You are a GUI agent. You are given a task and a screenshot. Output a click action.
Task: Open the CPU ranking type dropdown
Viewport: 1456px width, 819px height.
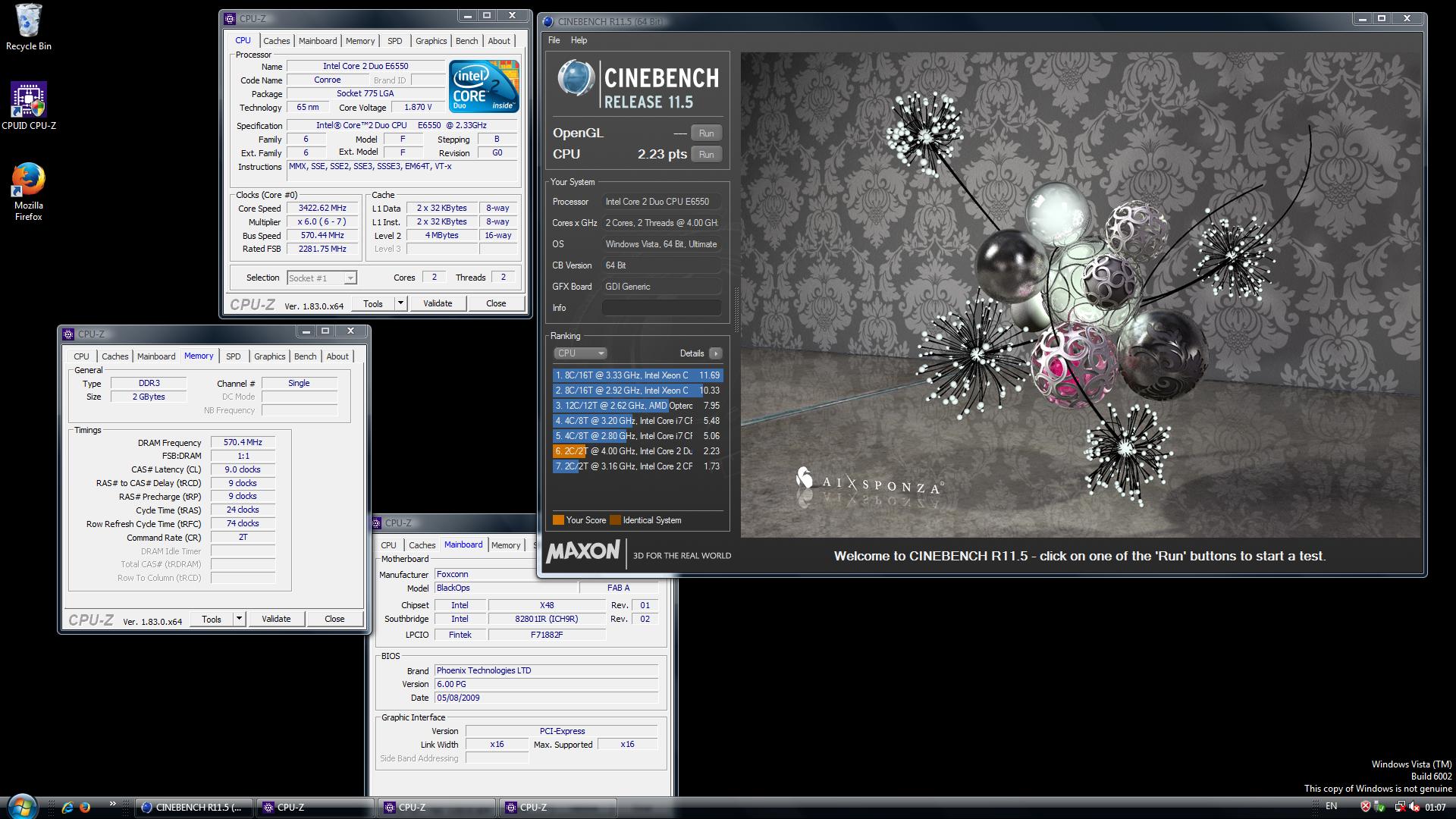[x=580, y=353]
